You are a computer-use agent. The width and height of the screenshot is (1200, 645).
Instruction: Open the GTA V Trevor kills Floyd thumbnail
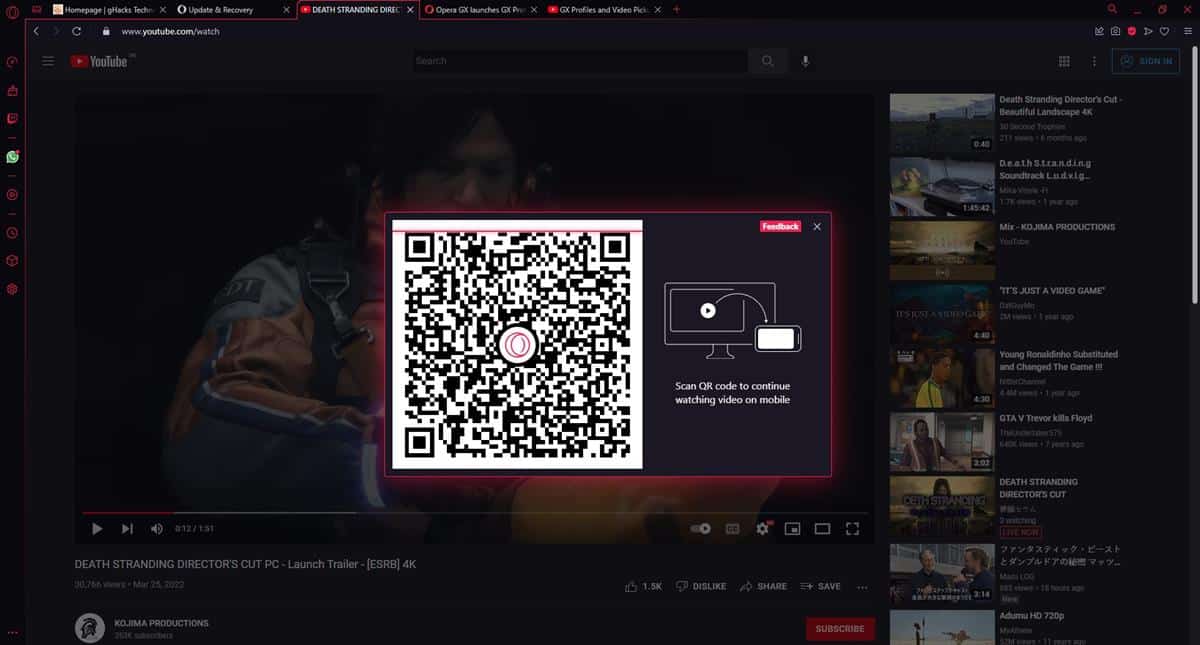[x=941, y=441]
